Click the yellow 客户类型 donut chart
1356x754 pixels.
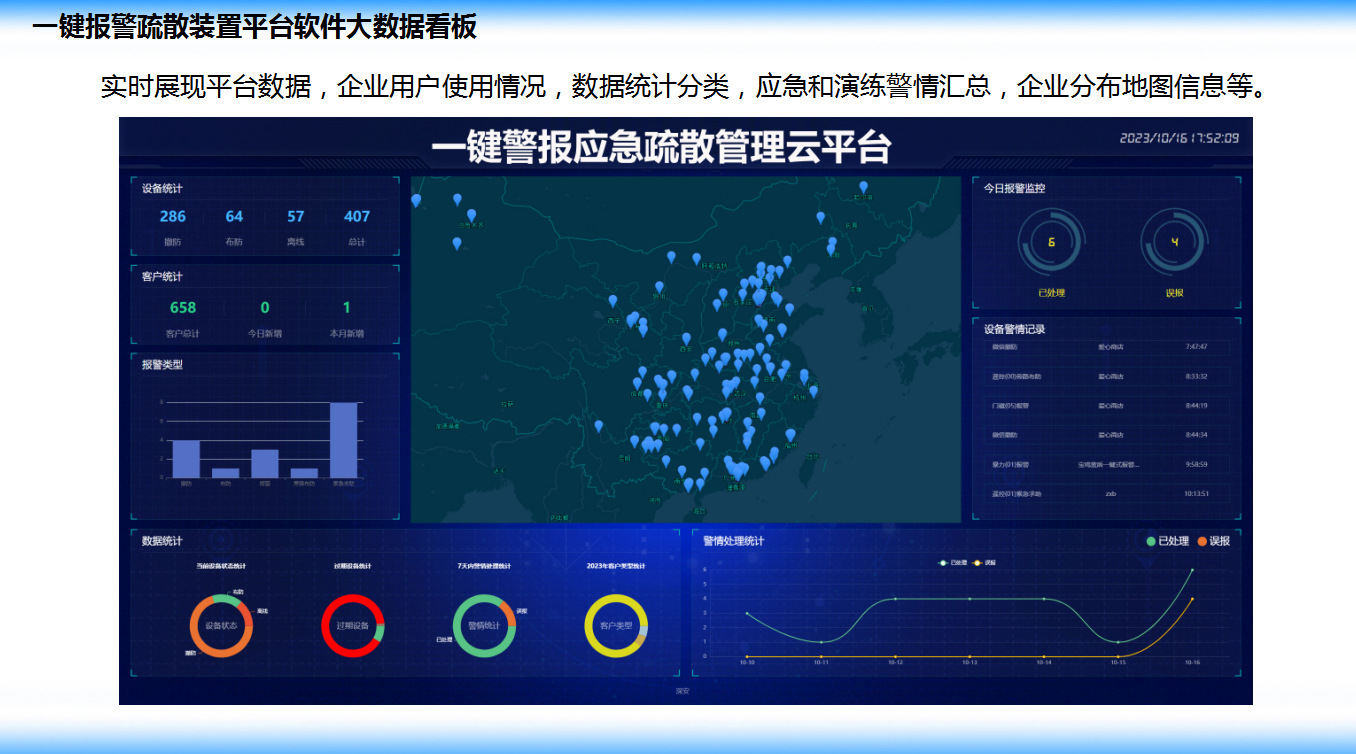(x=616, y=625)
